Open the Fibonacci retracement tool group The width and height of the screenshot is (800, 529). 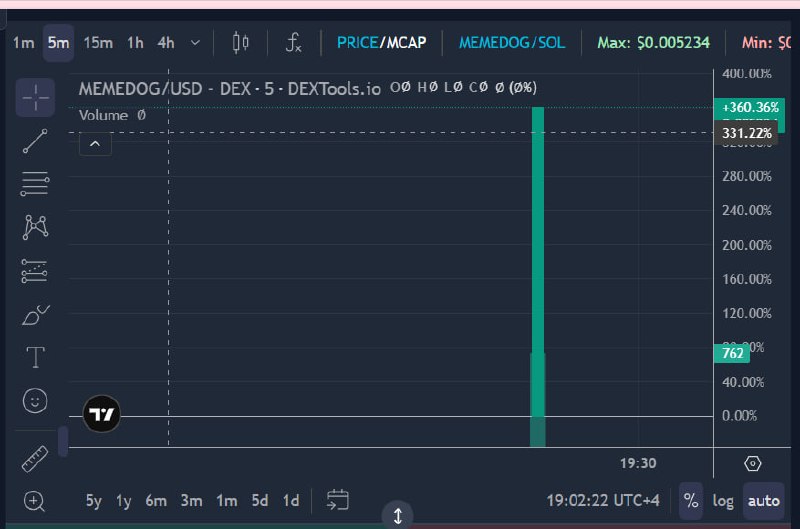35,184
